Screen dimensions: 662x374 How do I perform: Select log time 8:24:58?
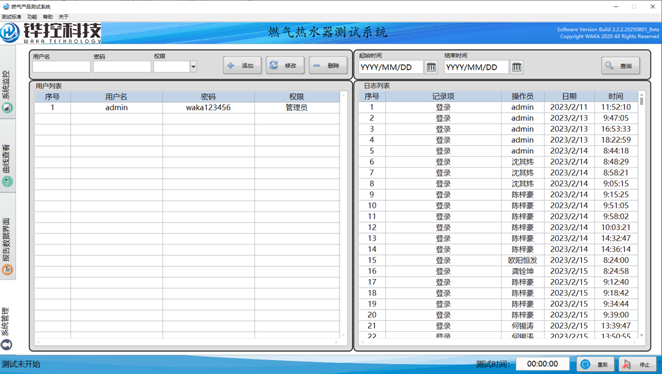[x=616, y=271]
